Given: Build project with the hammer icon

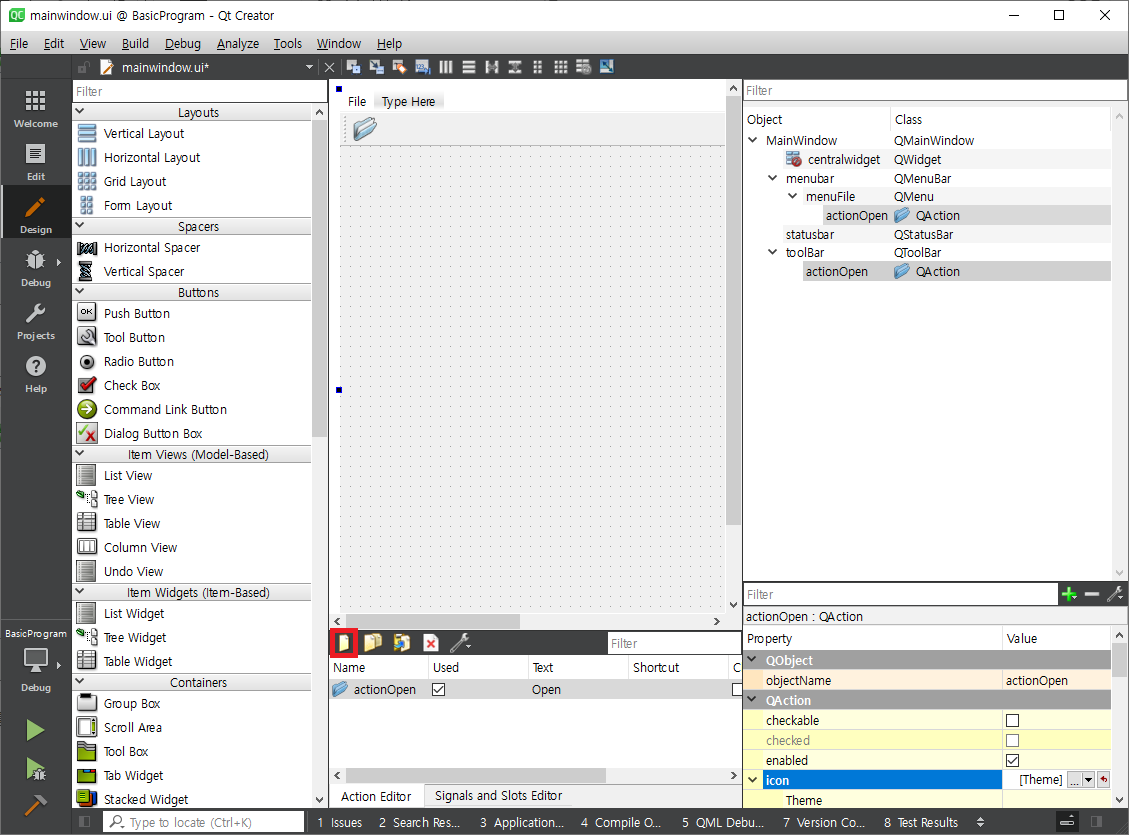Looking at the screenshot, I should pyautogui.click(x=35, y=805).
